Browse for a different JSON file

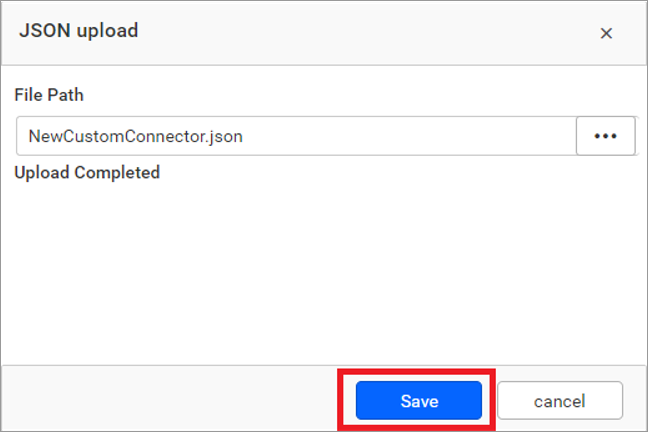(606, 136)
